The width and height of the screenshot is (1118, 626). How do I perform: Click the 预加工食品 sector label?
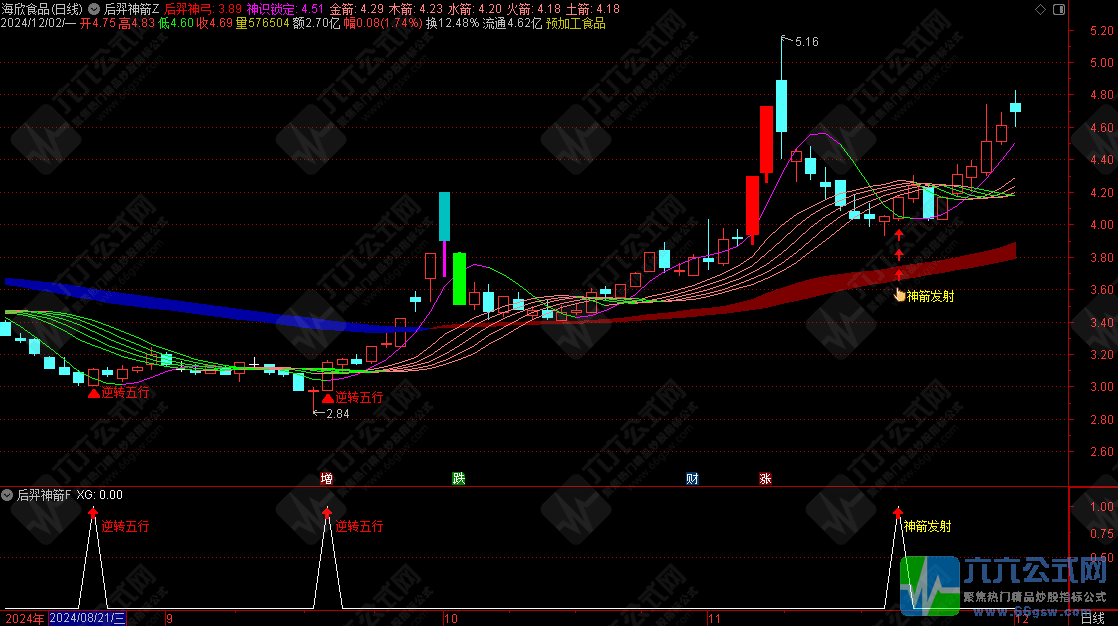[575, 22]
